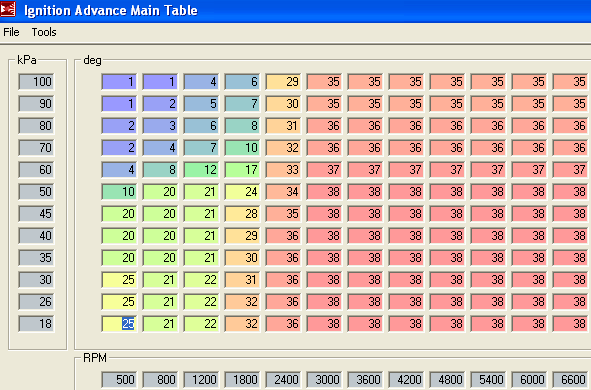The width and height of the screenshot is (591, 390).
Task: Select advance cell 10 in the 50 kPa row
Action: pyautogui.click(x=119, y=191)
